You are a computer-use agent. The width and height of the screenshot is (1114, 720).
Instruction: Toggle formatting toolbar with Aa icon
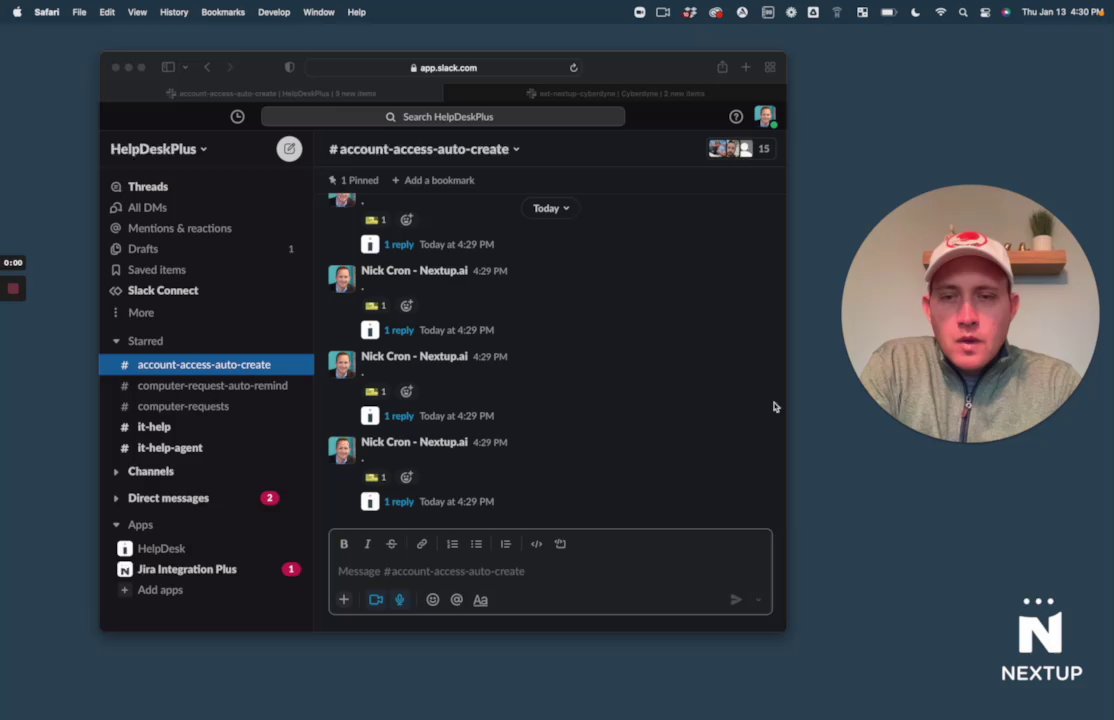click(x=481, y=600)
